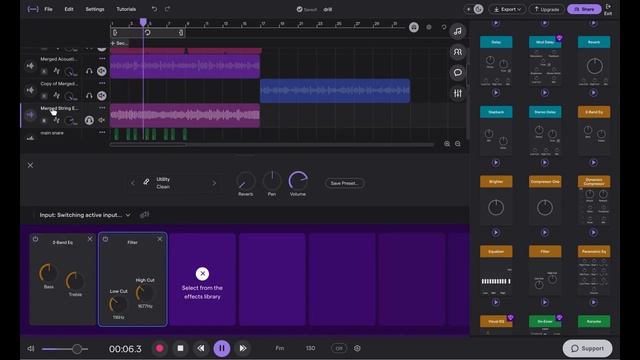The width and height of the screenshot is (640, 360).
Task: Open transport settings gear icon
Action: (x=357, y=348)
